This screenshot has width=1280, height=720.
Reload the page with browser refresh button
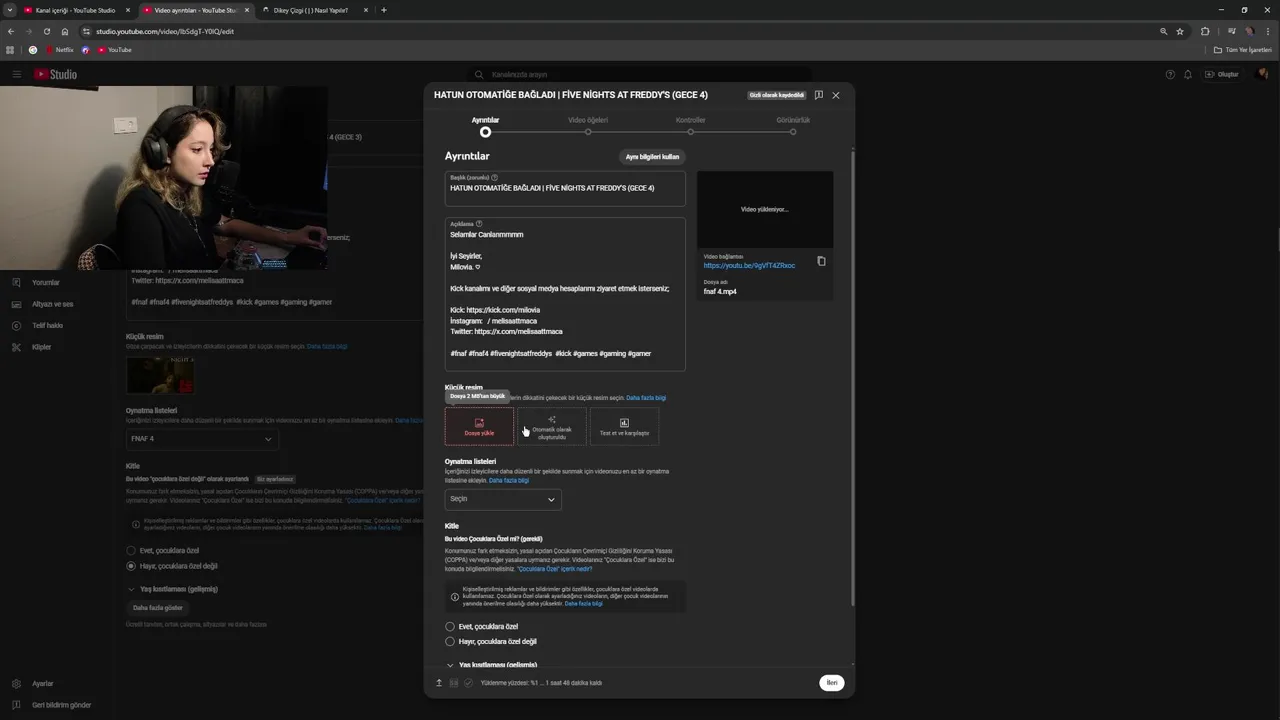click(x=46, y=31)
